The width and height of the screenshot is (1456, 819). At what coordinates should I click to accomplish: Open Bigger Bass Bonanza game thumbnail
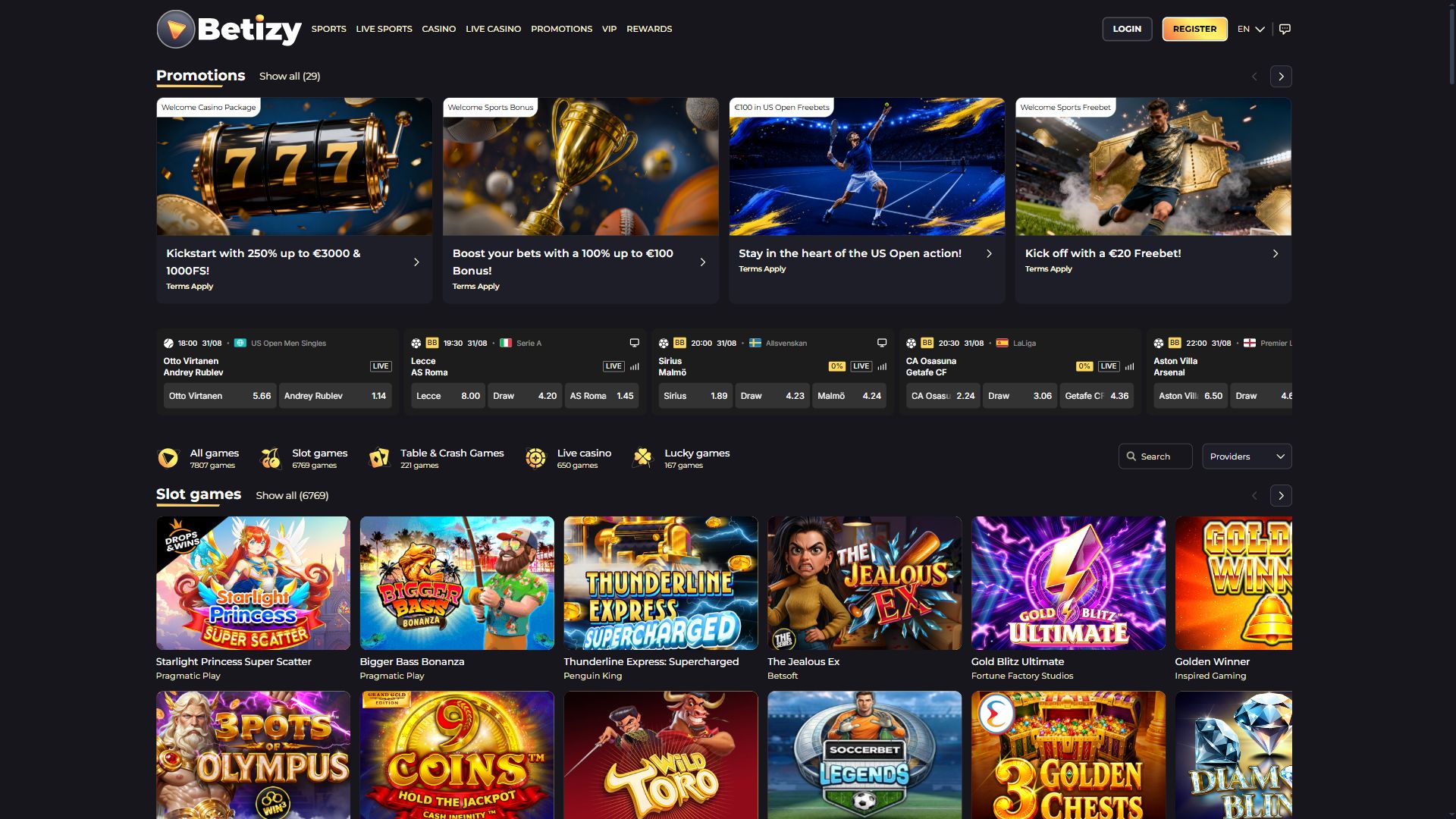pyautogui.click(x=457, y=583)
